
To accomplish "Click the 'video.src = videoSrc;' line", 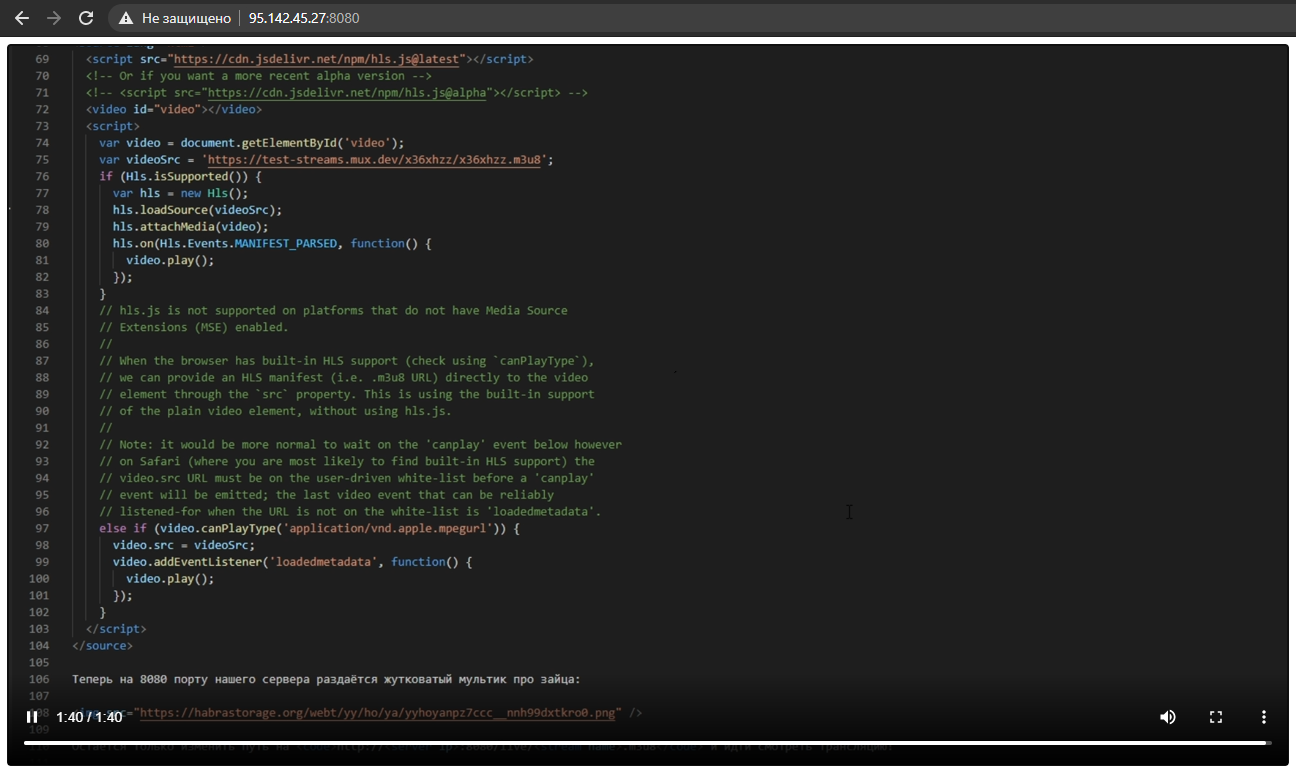I will [x=184, y=545].
